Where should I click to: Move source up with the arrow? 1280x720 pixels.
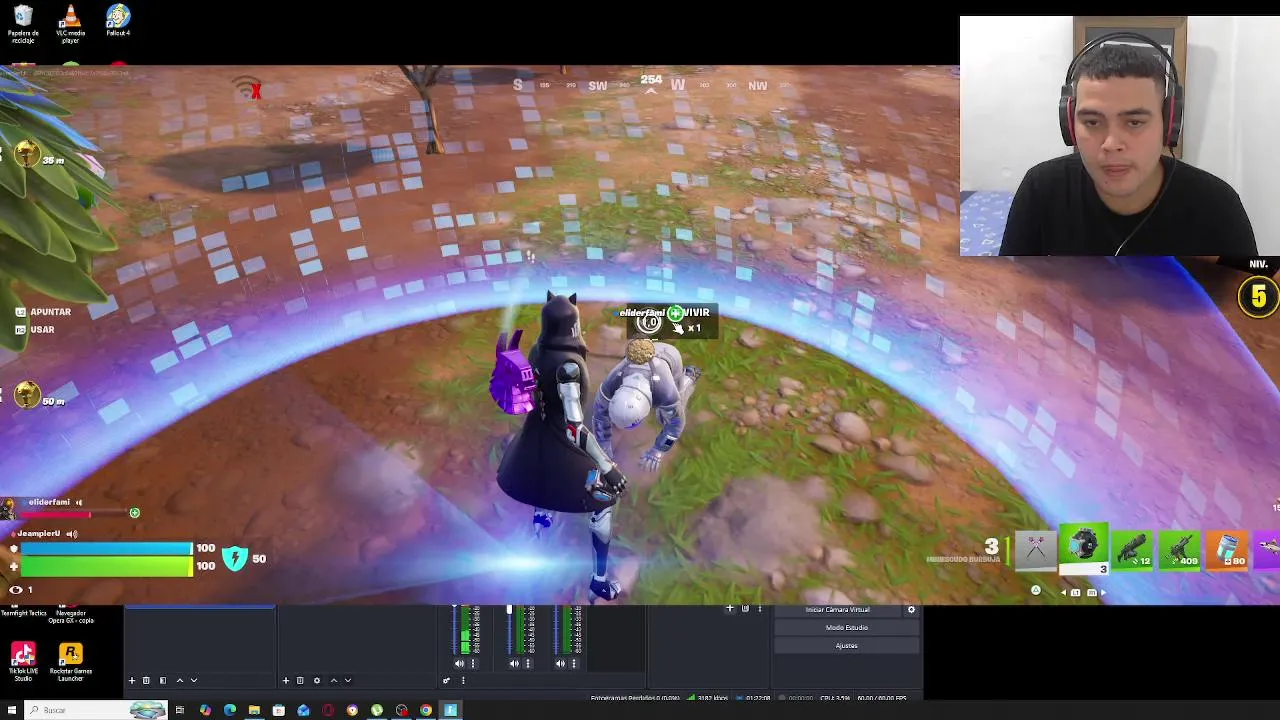coord(334,680)
